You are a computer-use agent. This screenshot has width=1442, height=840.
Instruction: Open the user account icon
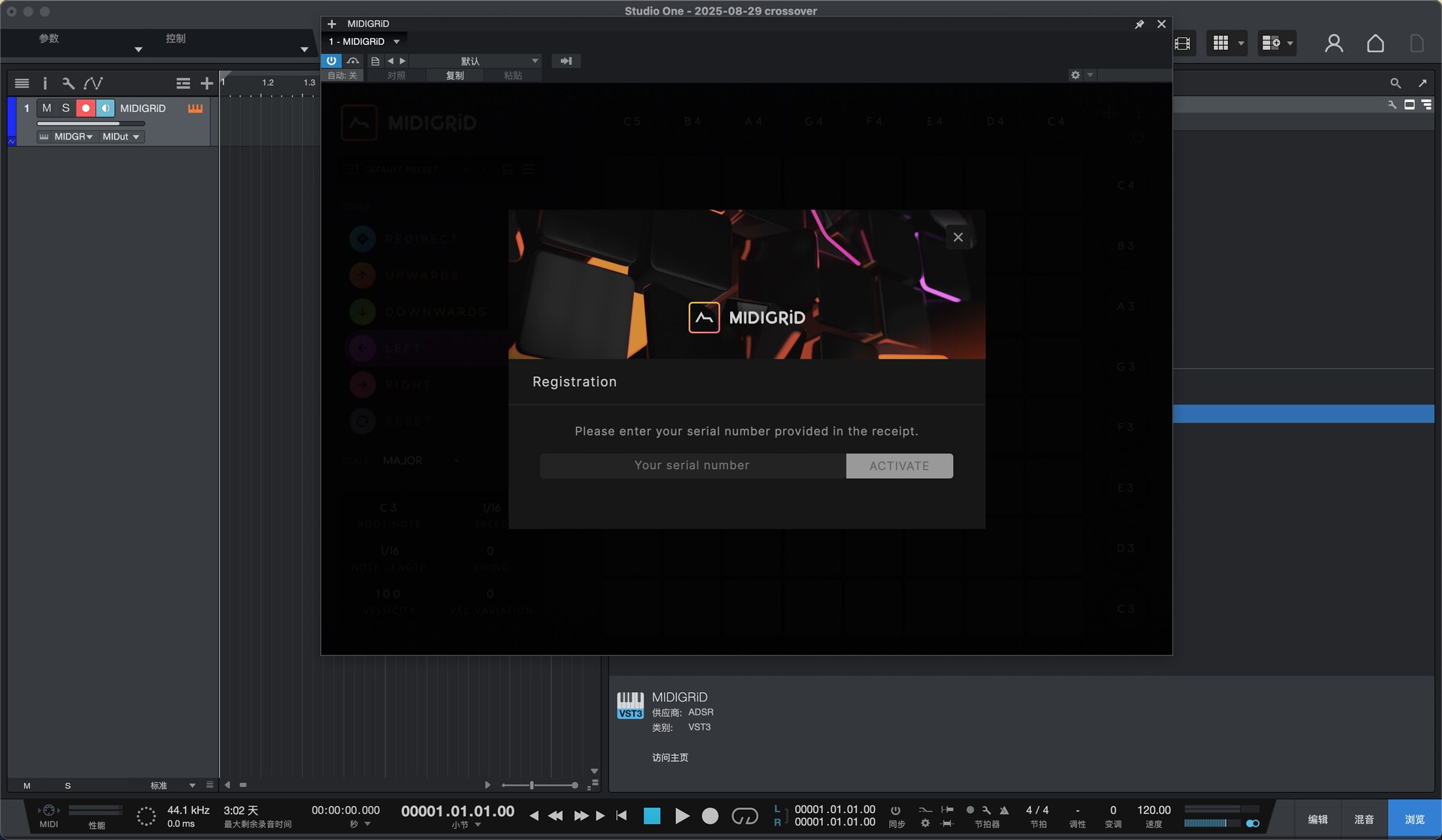click(1334, 44)
